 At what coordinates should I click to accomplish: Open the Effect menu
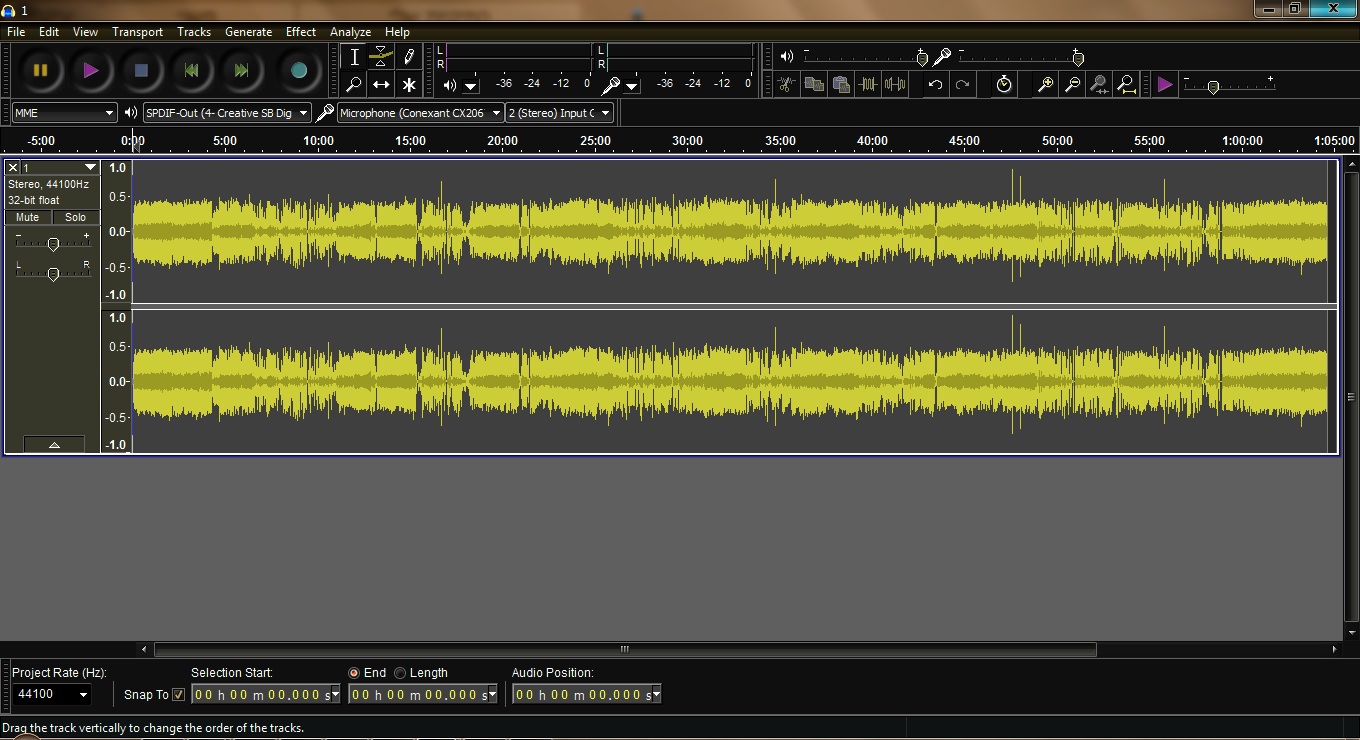(300, 32)
